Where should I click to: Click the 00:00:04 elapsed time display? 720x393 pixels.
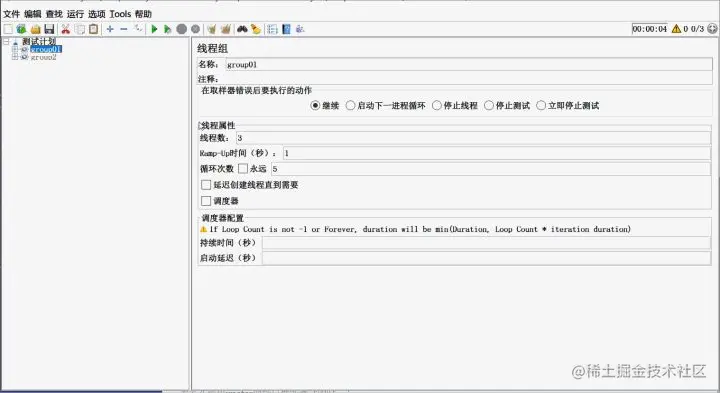pyautogui.click(x=649, y=29)
